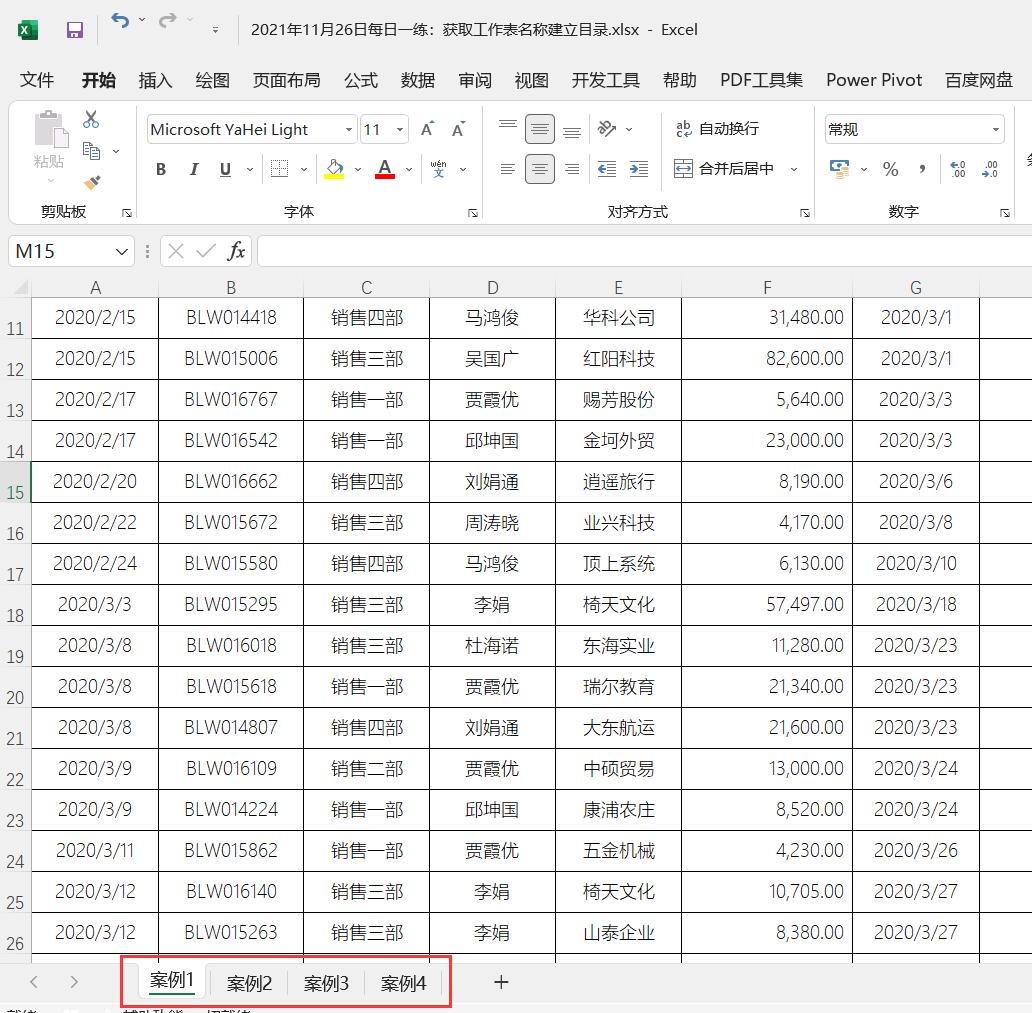Viewport: 1032px width, 1013px height.
Task: Select the Format Painter brush icon
Action: tap(92, 182)
